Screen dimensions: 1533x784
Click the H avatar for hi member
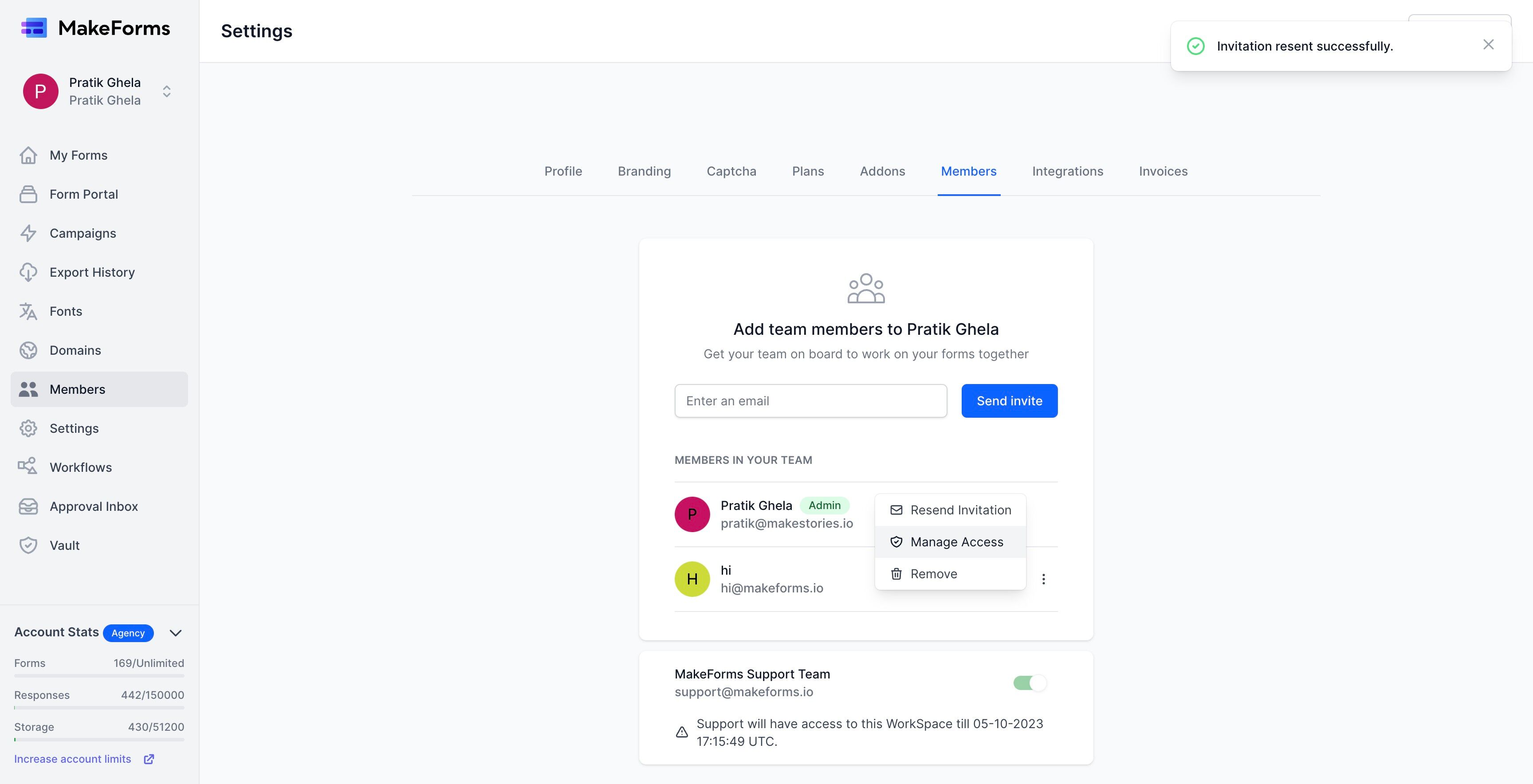(x=692, y=579)
